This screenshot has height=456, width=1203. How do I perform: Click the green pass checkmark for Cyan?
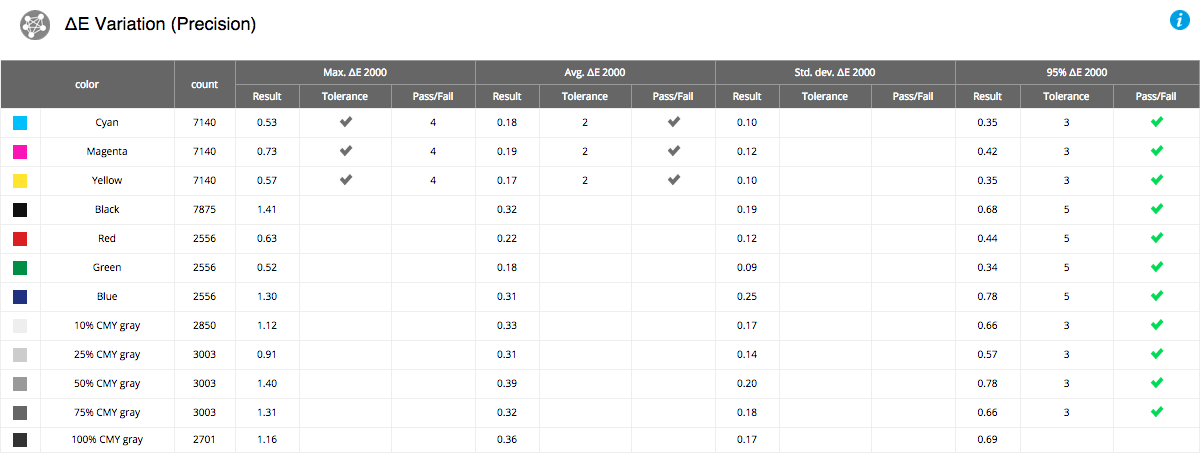(1157, 122)
